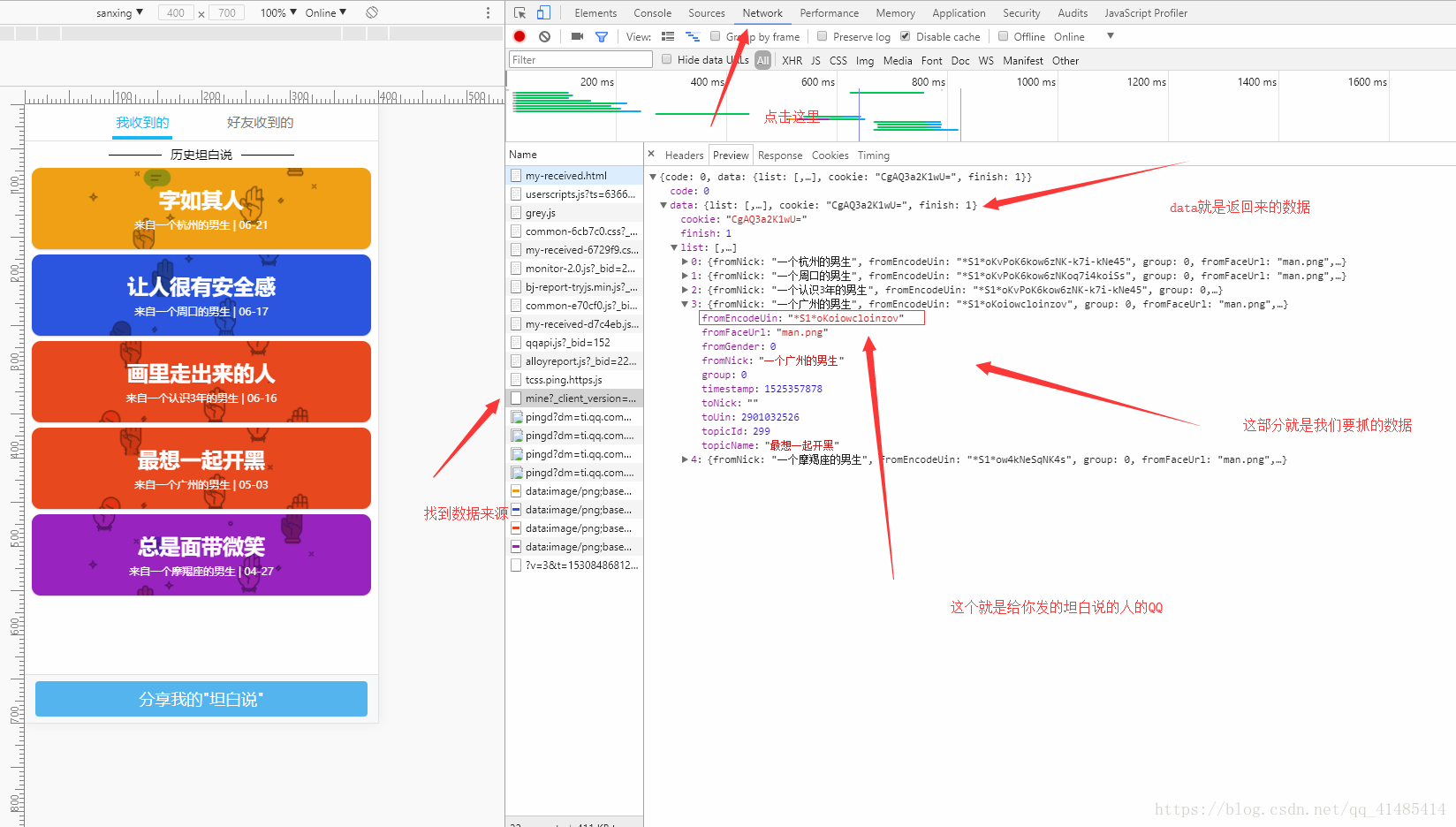Viewport: 1456px width, 827px height.
Task: Close the request details pane with X
Action: coord(651,154)
